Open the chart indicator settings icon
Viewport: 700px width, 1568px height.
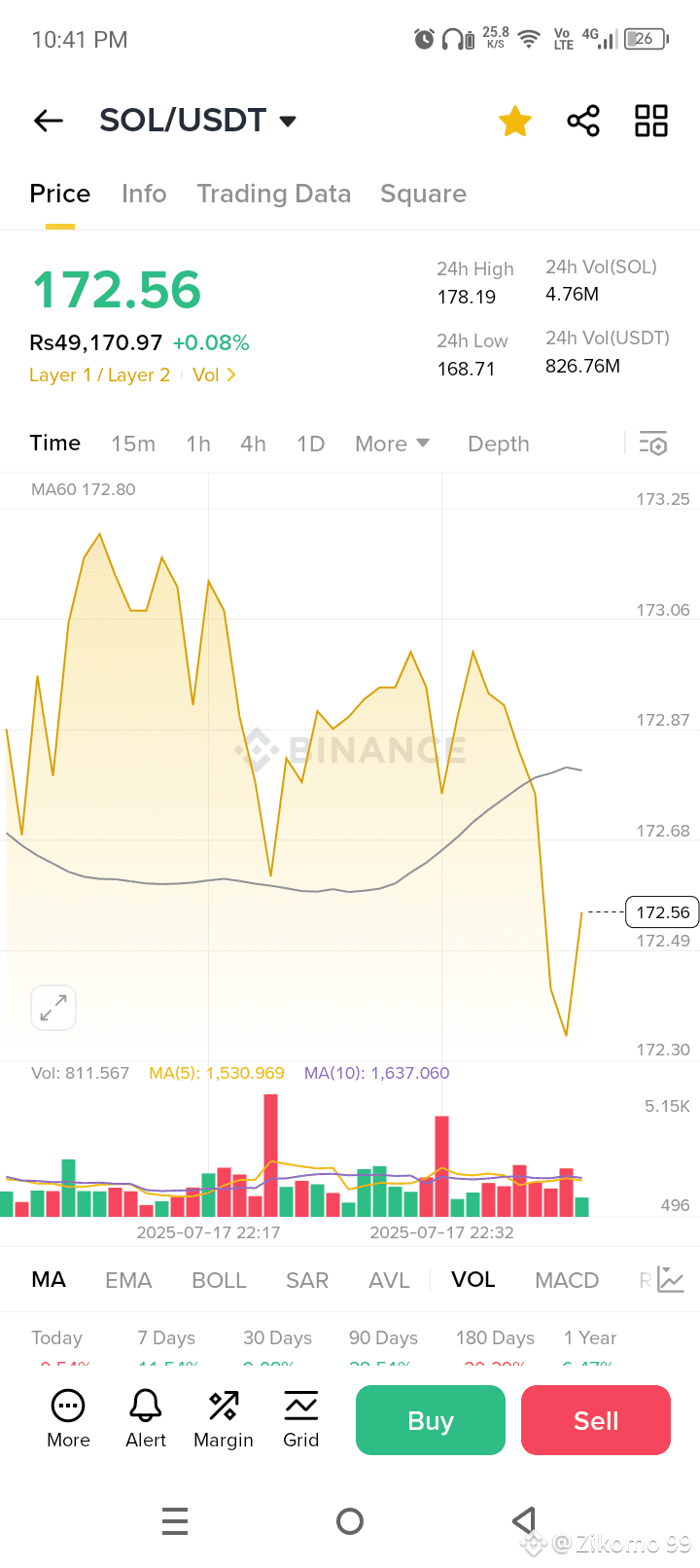[670, 1279]
